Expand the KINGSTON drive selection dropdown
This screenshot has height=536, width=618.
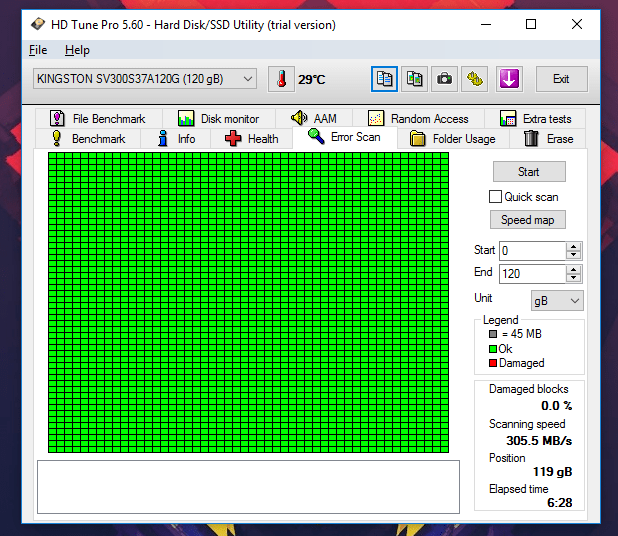pos(145,79)
